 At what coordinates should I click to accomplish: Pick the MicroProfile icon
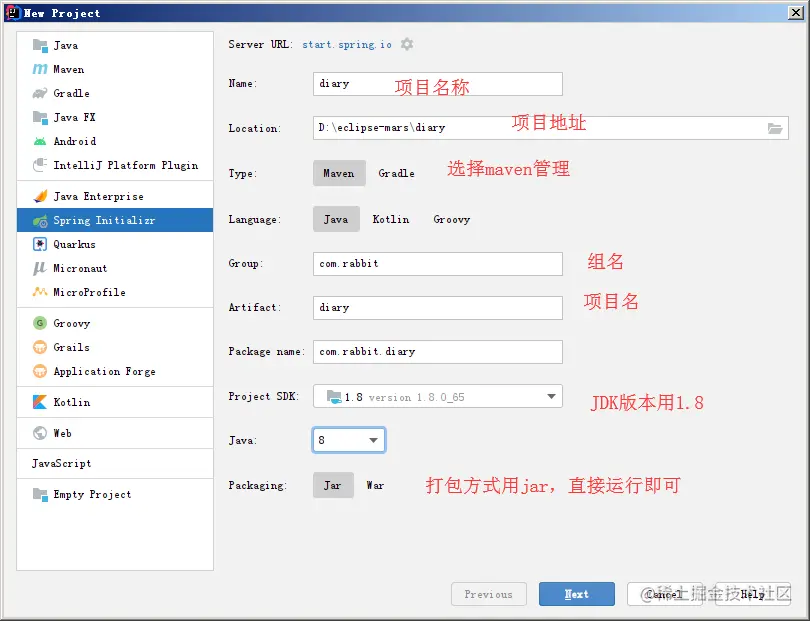click(x=40, y=292)
